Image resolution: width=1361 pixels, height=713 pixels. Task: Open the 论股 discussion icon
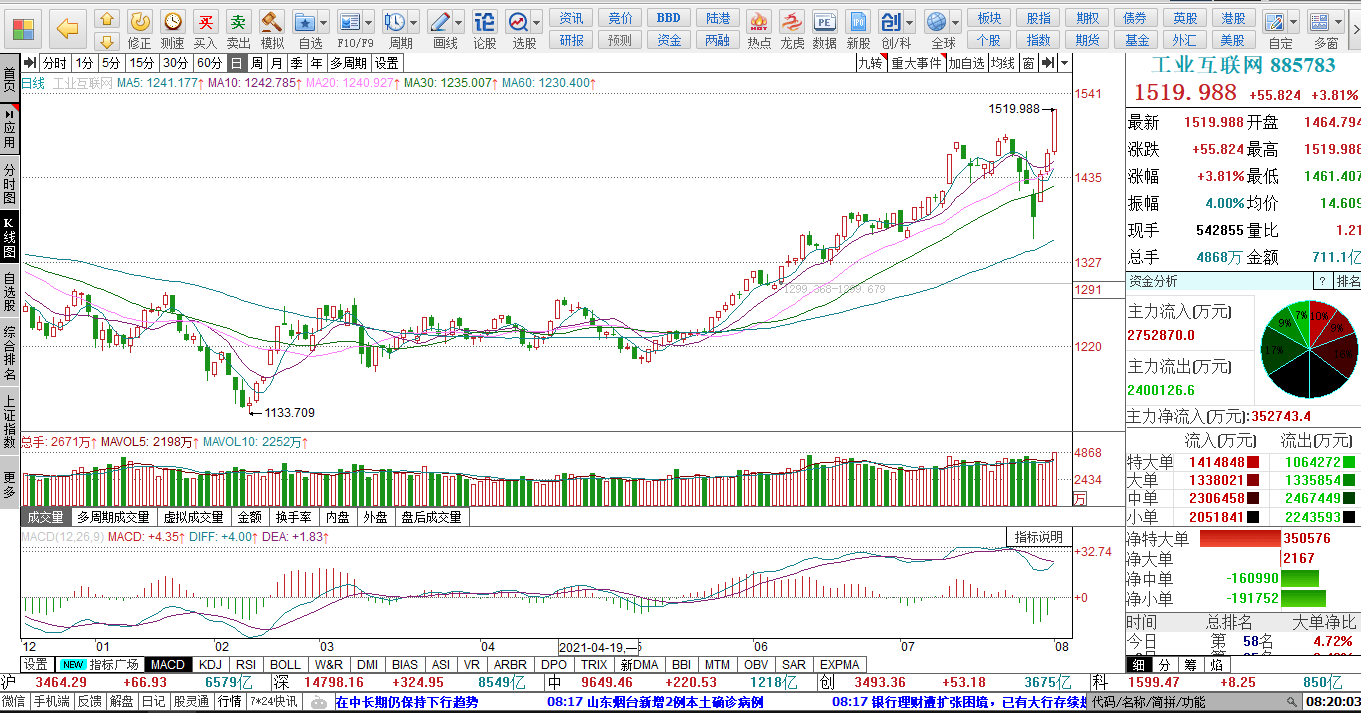485,27
